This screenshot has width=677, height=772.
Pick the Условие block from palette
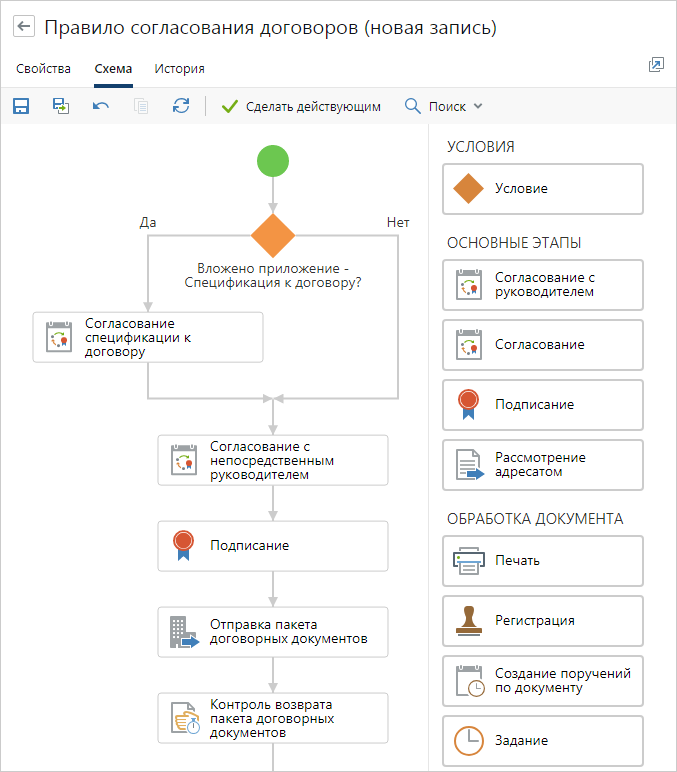pos(542,189)
